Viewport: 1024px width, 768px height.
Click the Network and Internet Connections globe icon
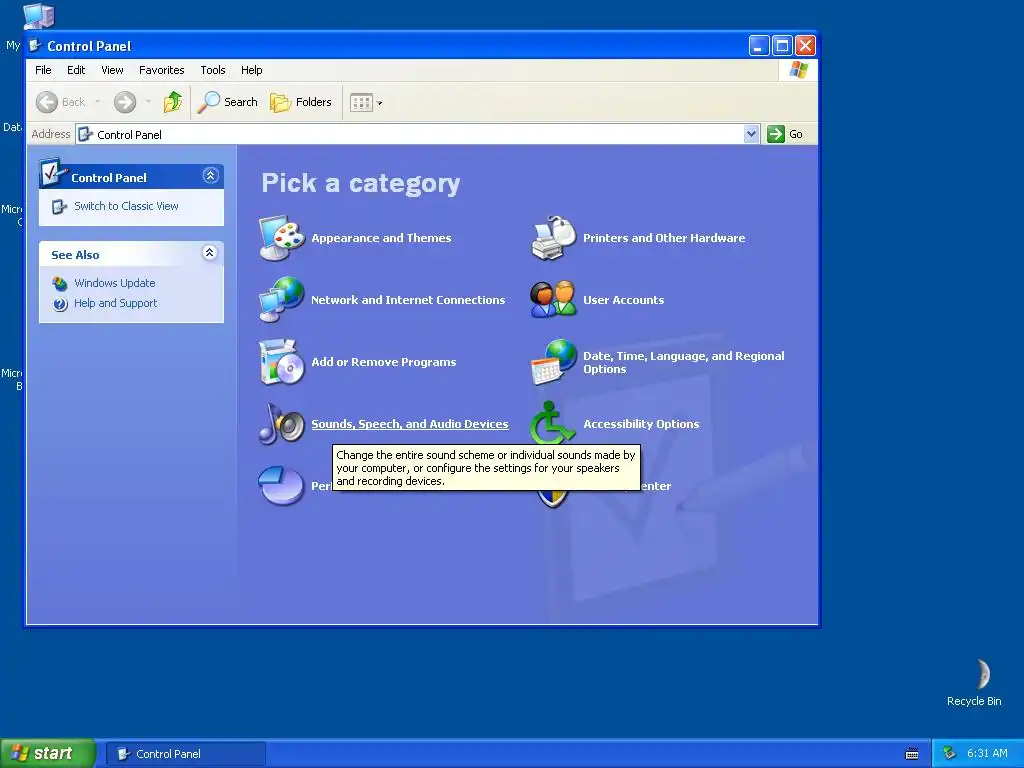(x=281, y=300)
